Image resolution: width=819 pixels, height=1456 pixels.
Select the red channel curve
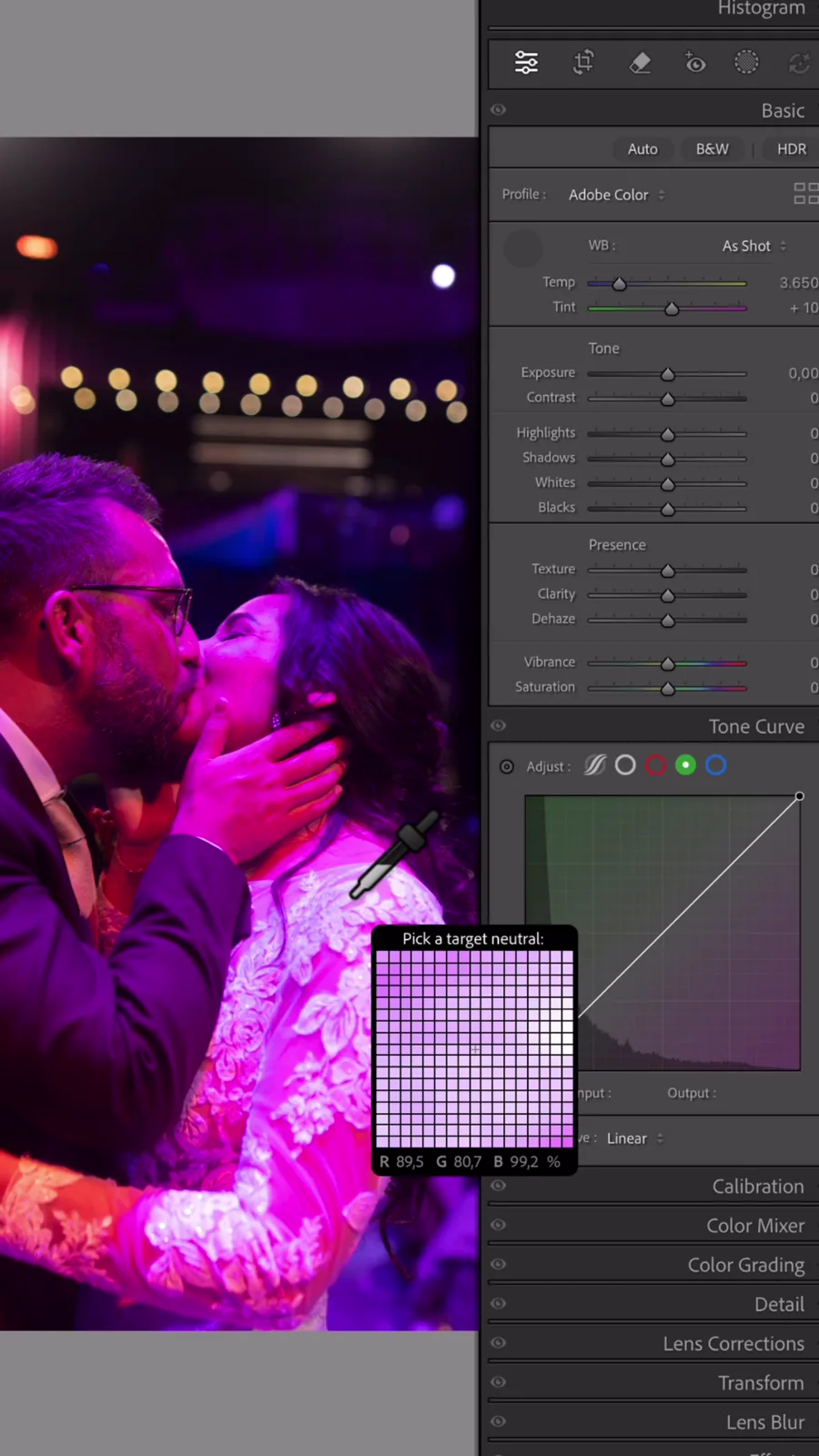coord(656,765)
